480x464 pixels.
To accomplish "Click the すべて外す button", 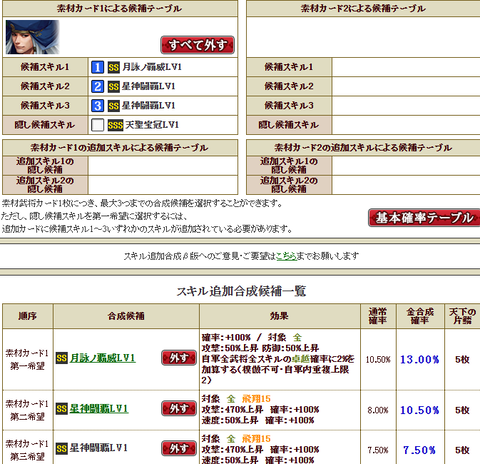I will point(197,45).
